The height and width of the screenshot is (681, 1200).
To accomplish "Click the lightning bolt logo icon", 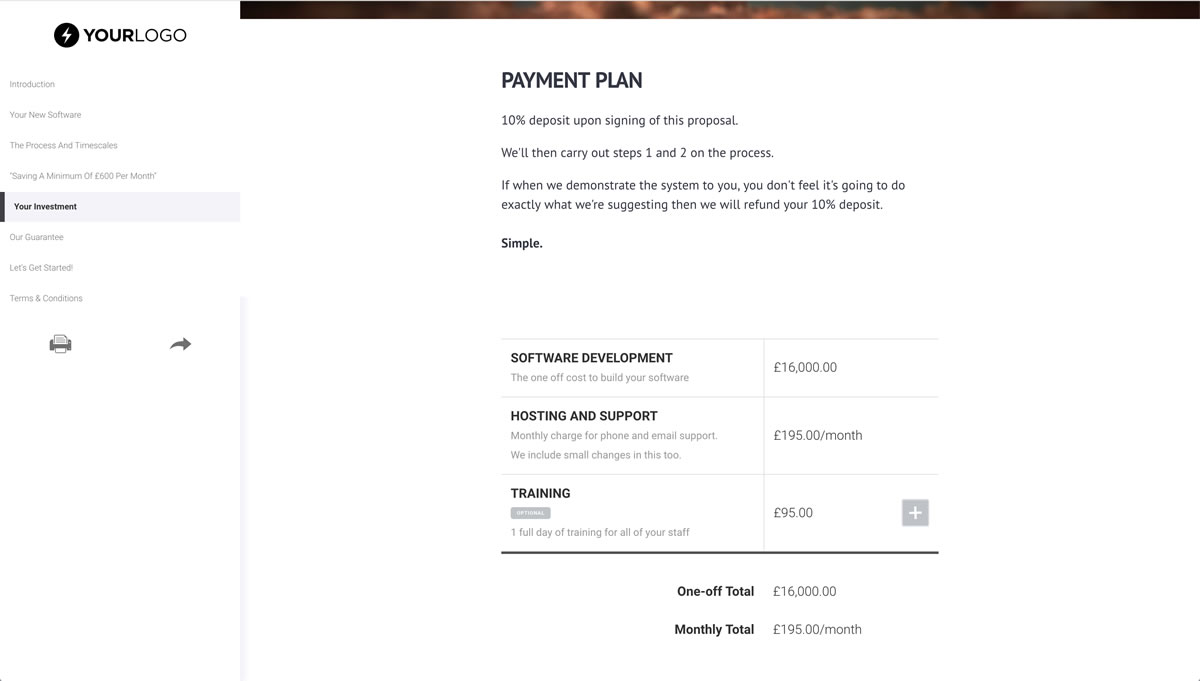I will 65,35.
